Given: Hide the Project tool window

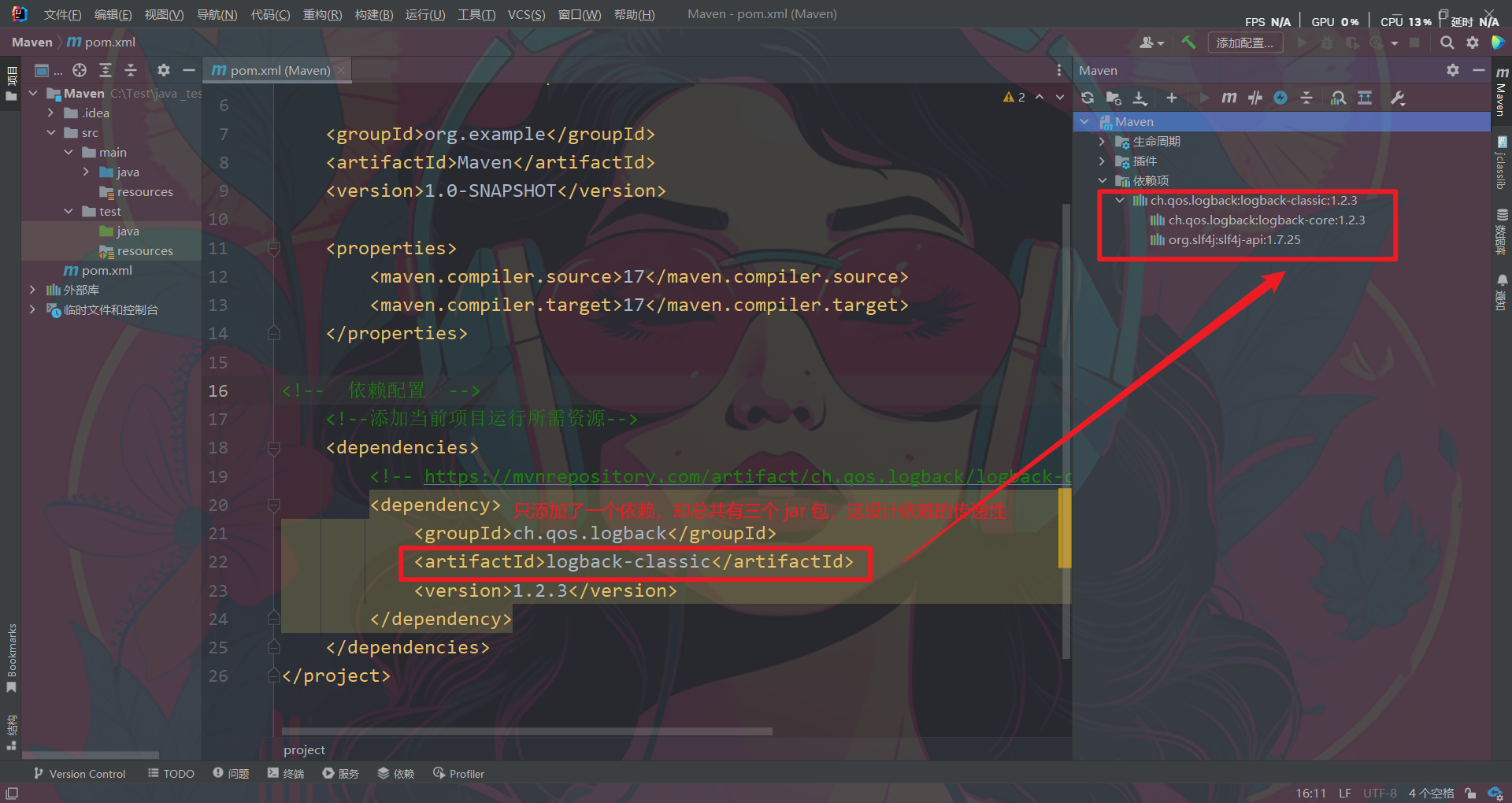Looking at the screenshot, I should tap(189, 70).
